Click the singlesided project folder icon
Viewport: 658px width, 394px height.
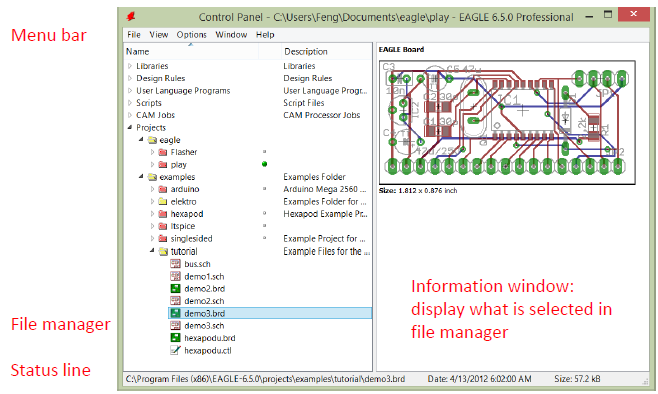[x=163, y=238]
